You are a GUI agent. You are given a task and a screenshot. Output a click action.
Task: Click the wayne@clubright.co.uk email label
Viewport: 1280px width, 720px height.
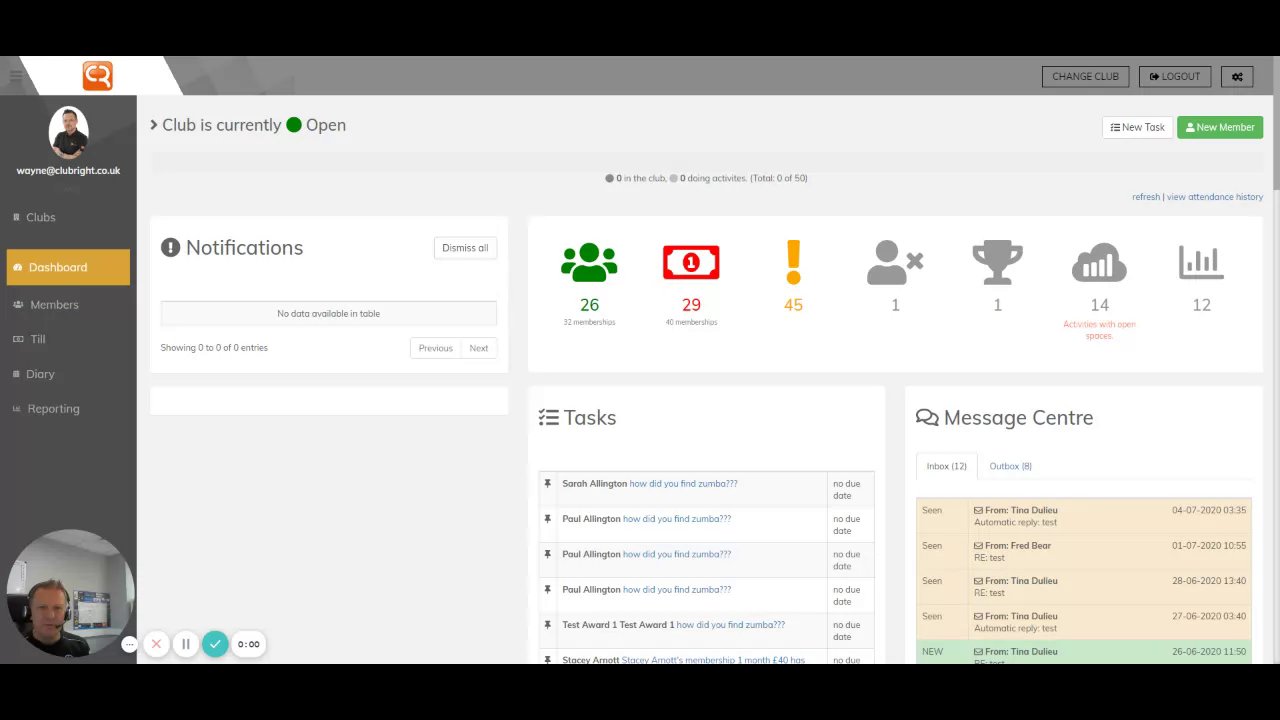tap(68, 171)
